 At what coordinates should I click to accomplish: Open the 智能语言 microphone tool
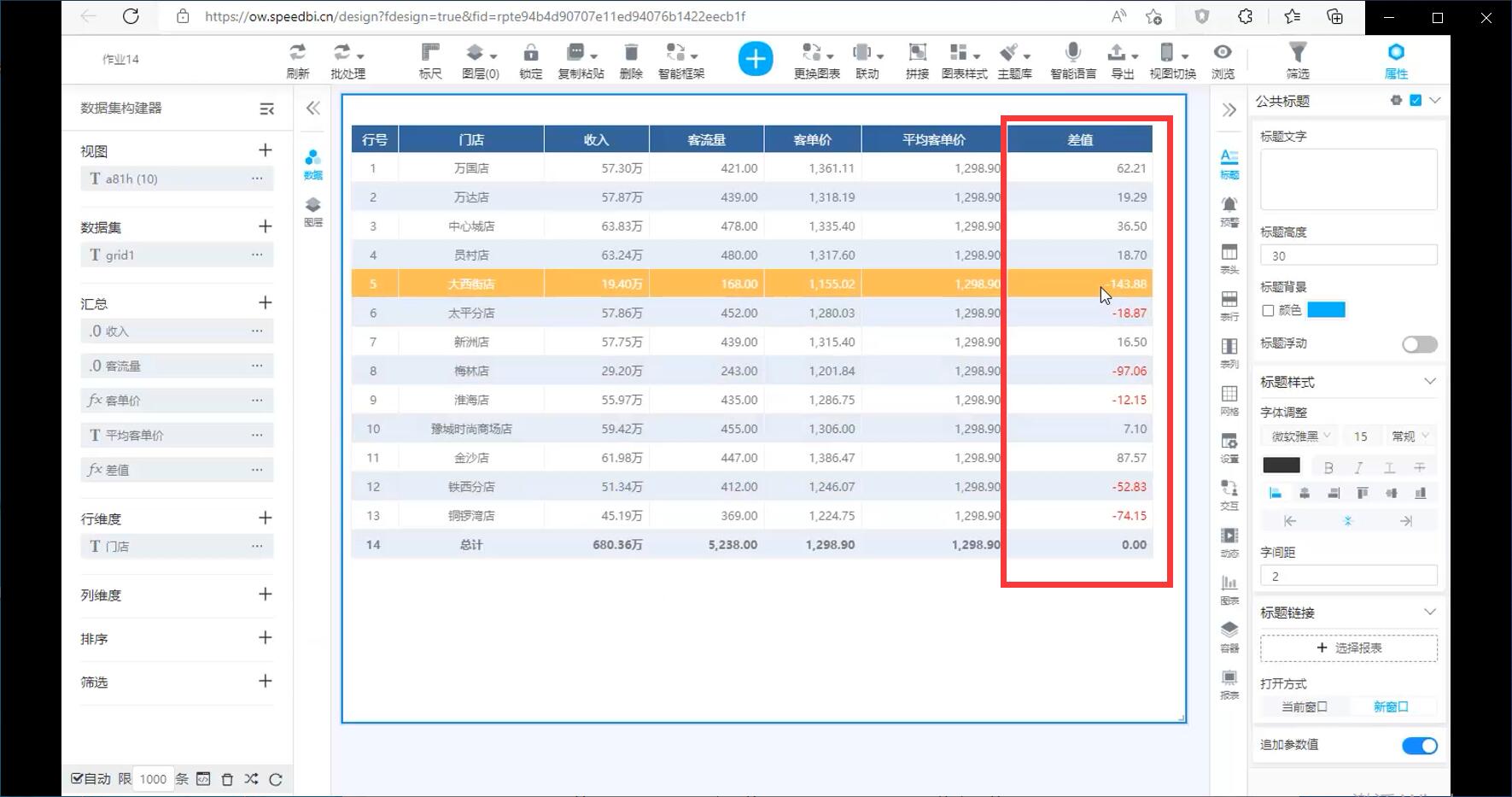[x=1072, y=60]
